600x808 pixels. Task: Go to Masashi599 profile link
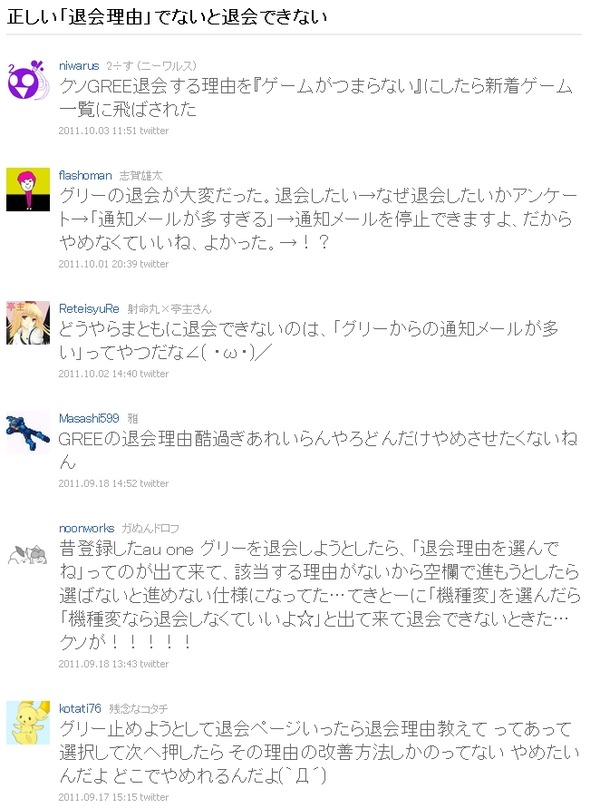89,418
